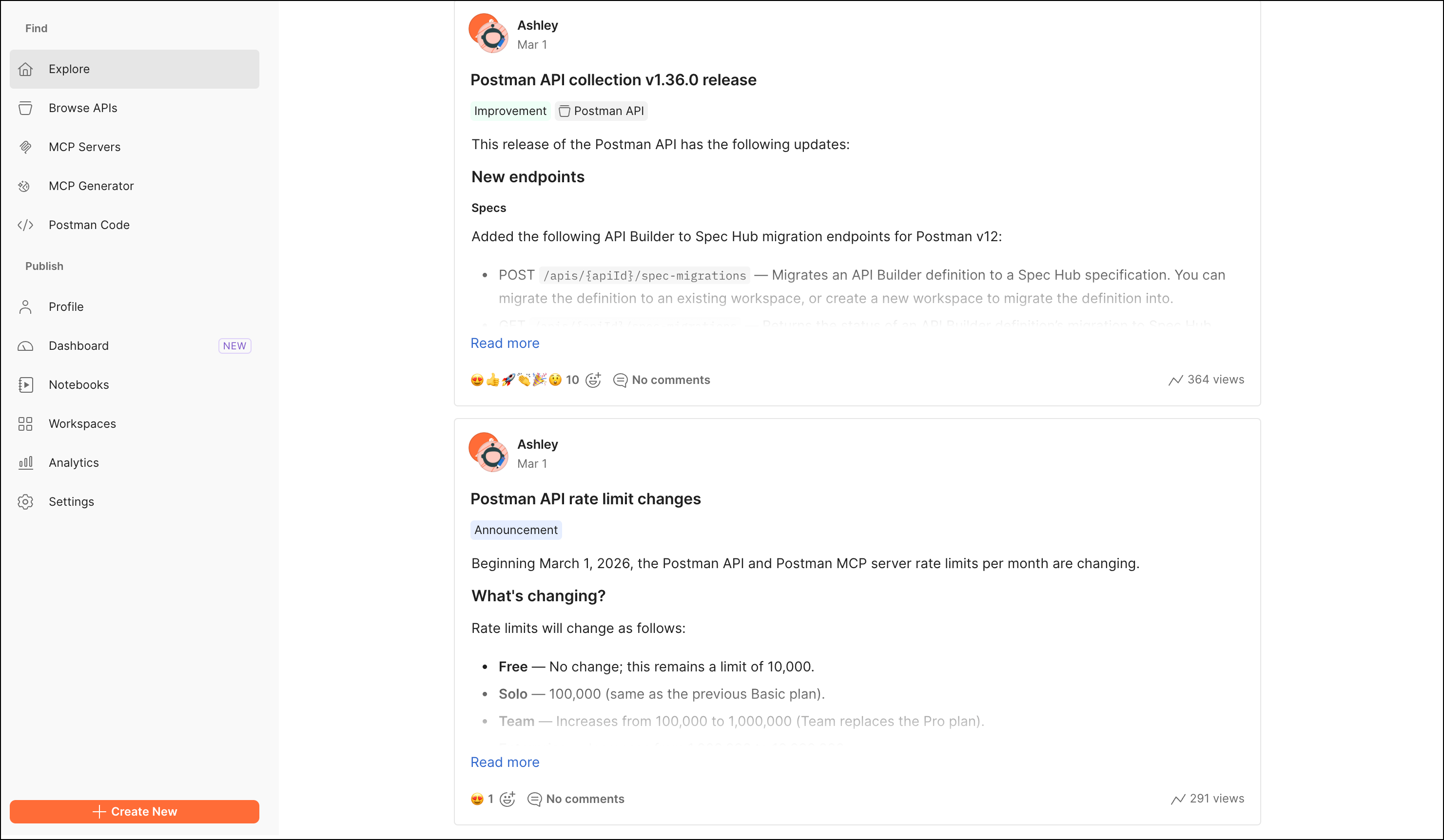Viewport: 1444px width, 840px height.
Task: Expand rate limit changes post with Read more
Action: [505, 762]
